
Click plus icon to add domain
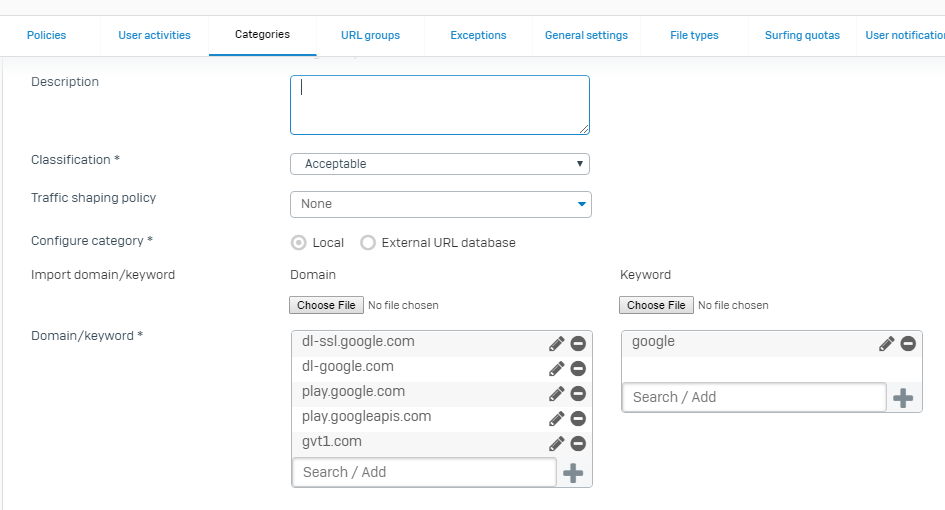[x=573, y=473]
